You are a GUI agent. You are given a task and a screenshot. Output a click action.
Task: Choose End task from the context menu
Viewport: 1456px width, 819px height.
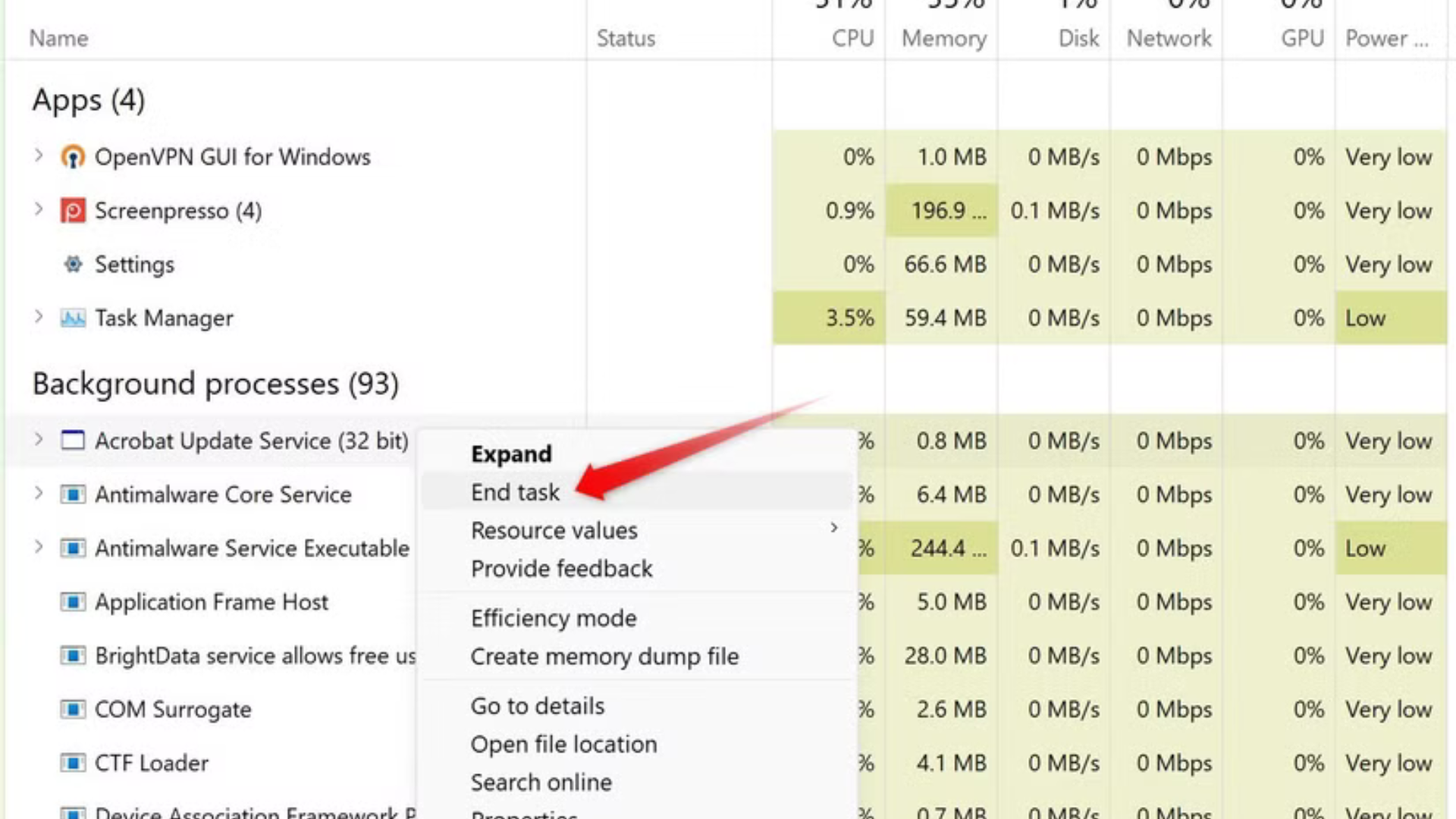(516, 492)
